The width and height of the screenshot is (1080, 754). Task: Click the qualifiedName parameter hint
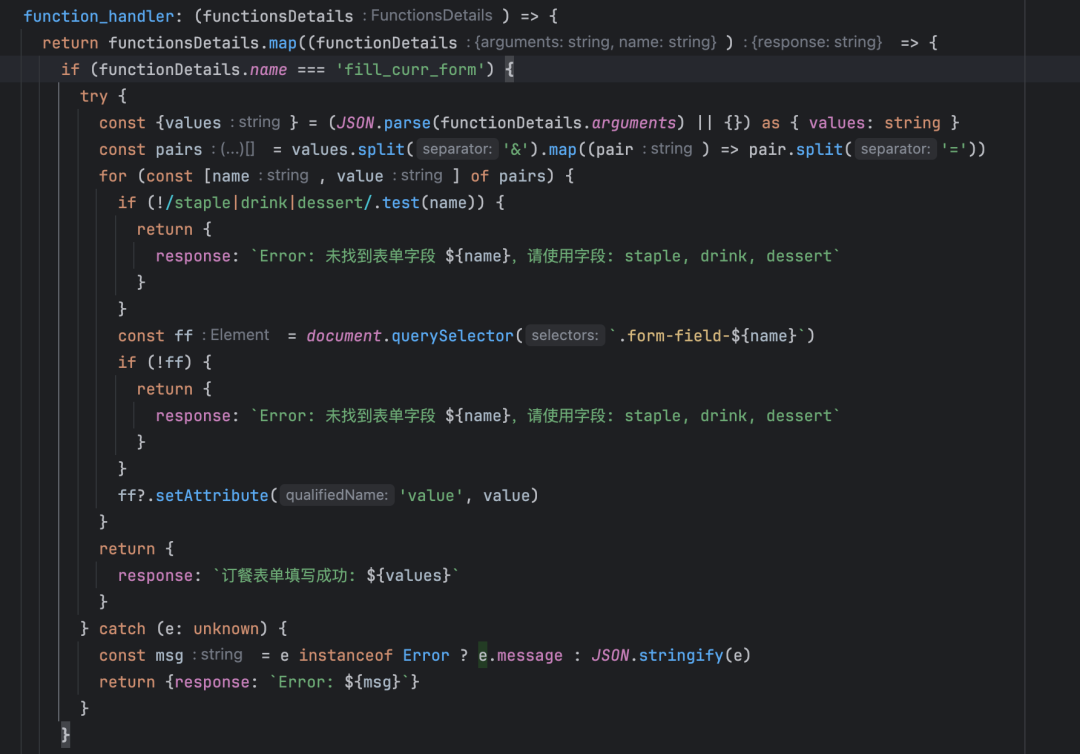pyautogui.click(x=336, y=496)
